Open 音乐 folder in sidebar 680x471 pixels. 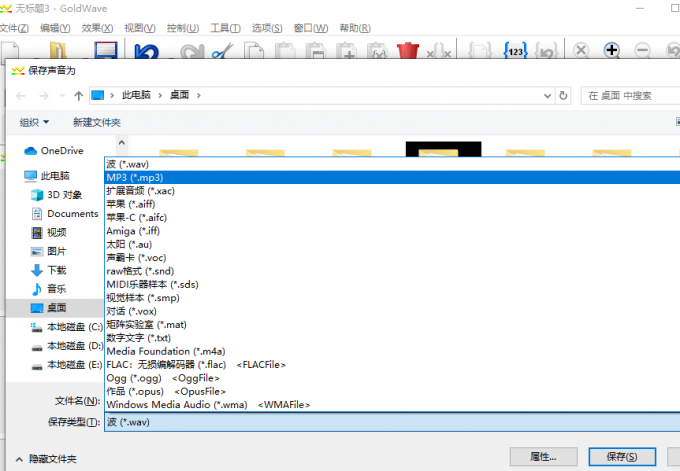(49, 289)
